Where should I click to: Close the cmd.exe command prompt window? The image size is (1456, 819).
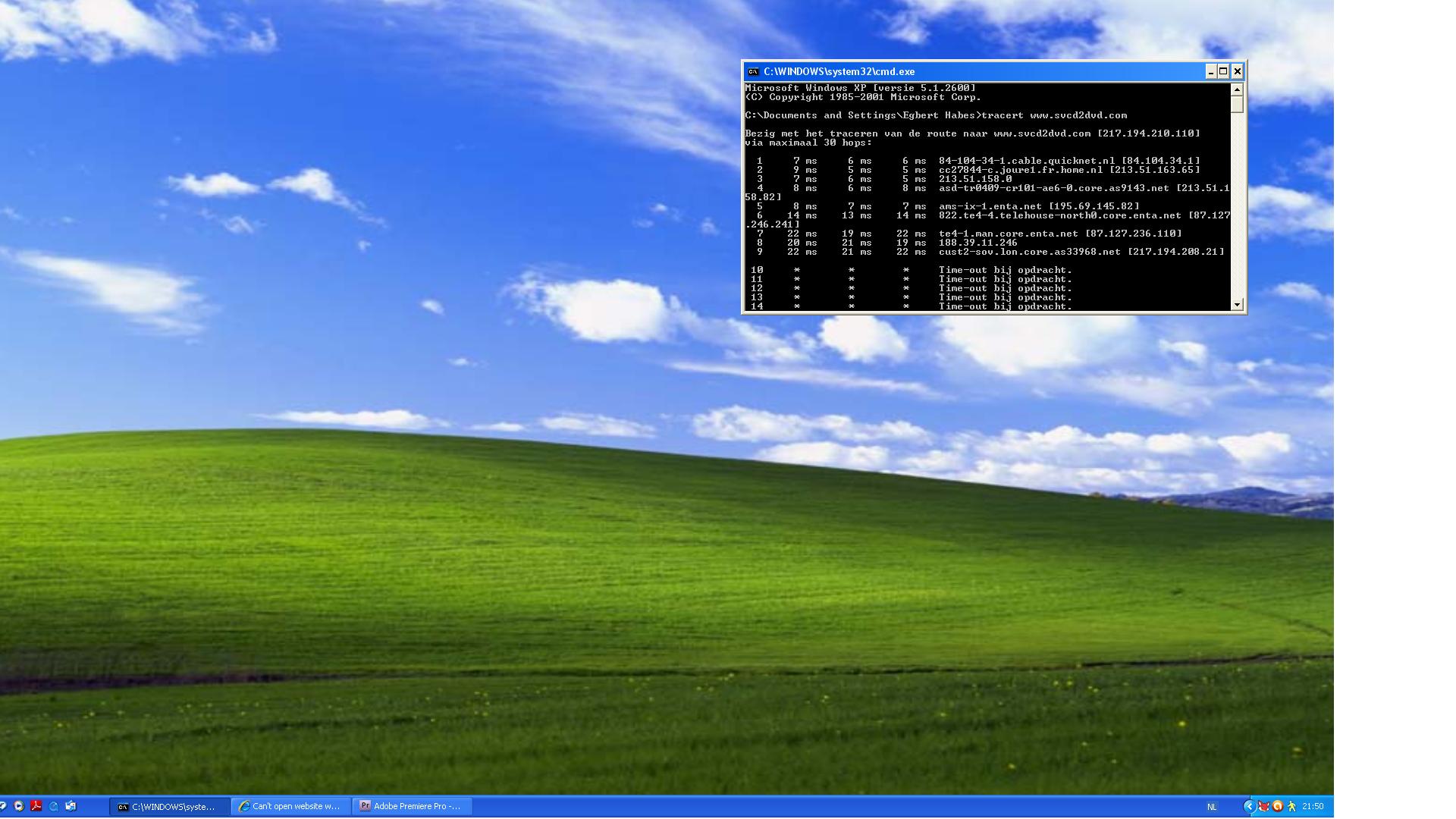click(x=1238, y=71)
